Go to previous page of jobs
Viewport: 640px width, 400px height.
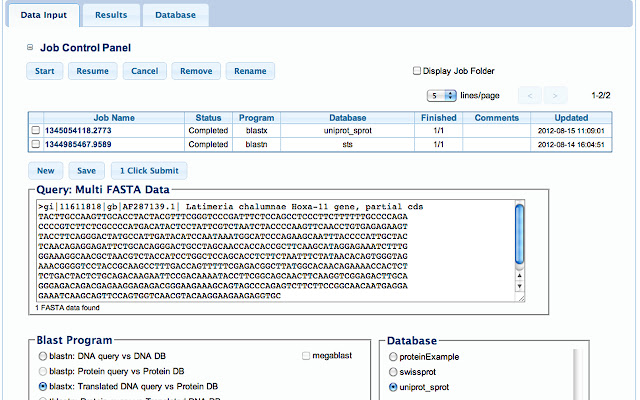click(530, 95)
